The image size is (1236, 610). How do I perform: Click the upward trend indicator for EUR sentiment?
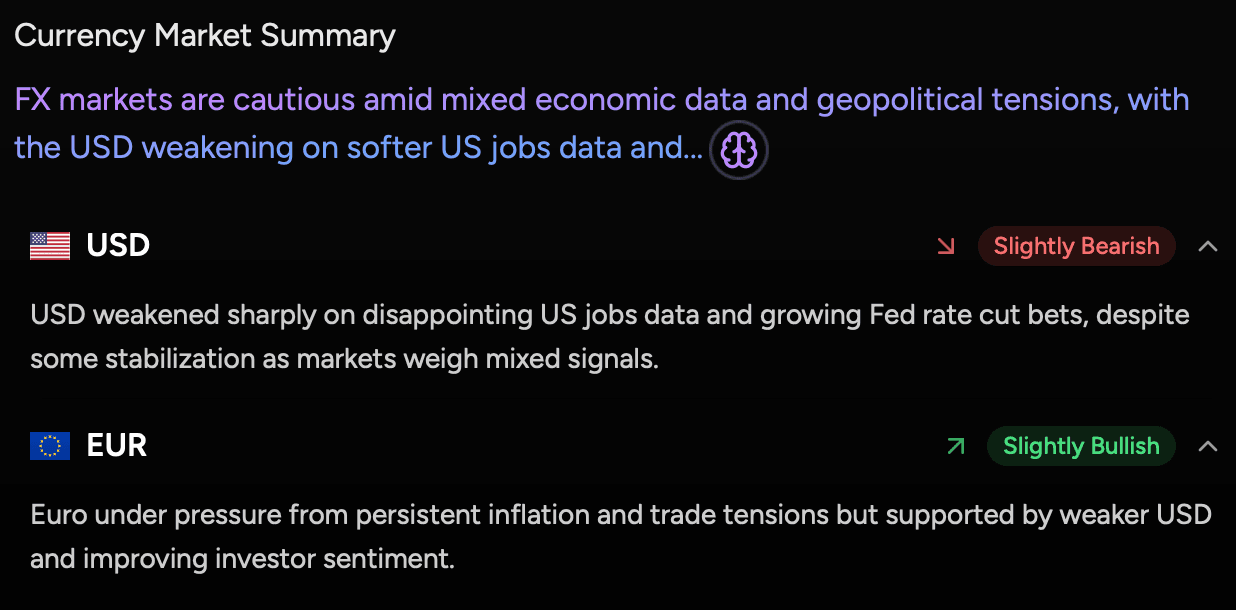click(955, 446)
